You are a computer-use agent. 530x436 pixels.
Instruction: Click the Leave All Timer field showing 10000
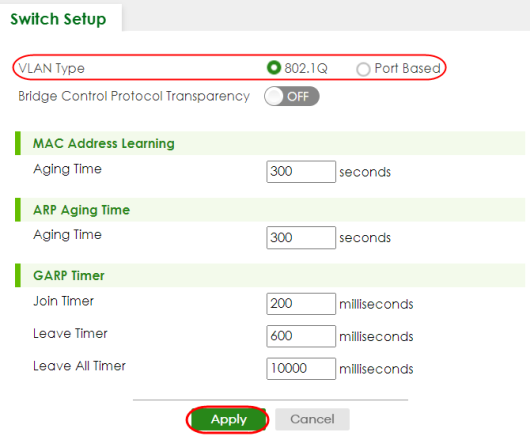(301, 368)
